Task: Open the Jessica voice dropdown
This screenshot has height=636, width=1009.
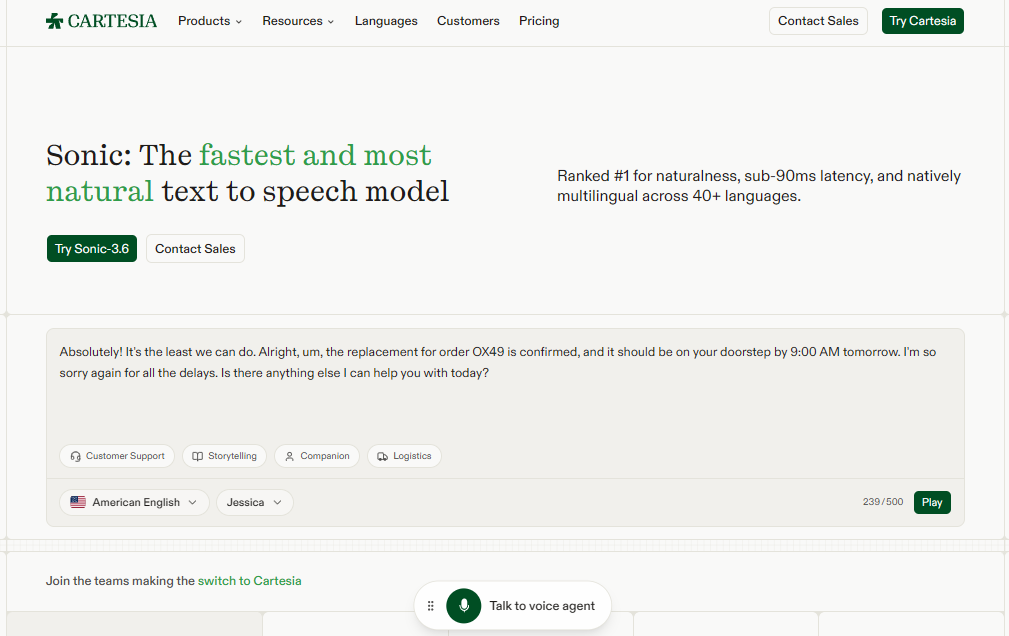Action: 255,502
